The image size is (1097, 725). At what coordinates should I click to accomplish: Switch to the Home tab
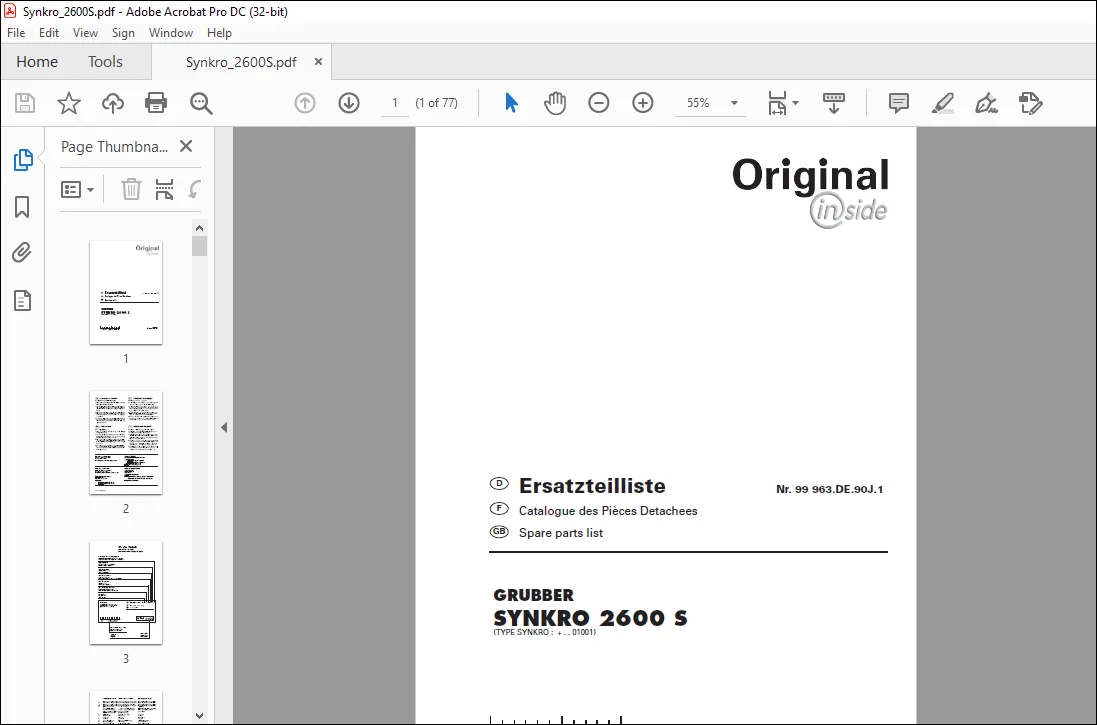[x=37, y=62]
